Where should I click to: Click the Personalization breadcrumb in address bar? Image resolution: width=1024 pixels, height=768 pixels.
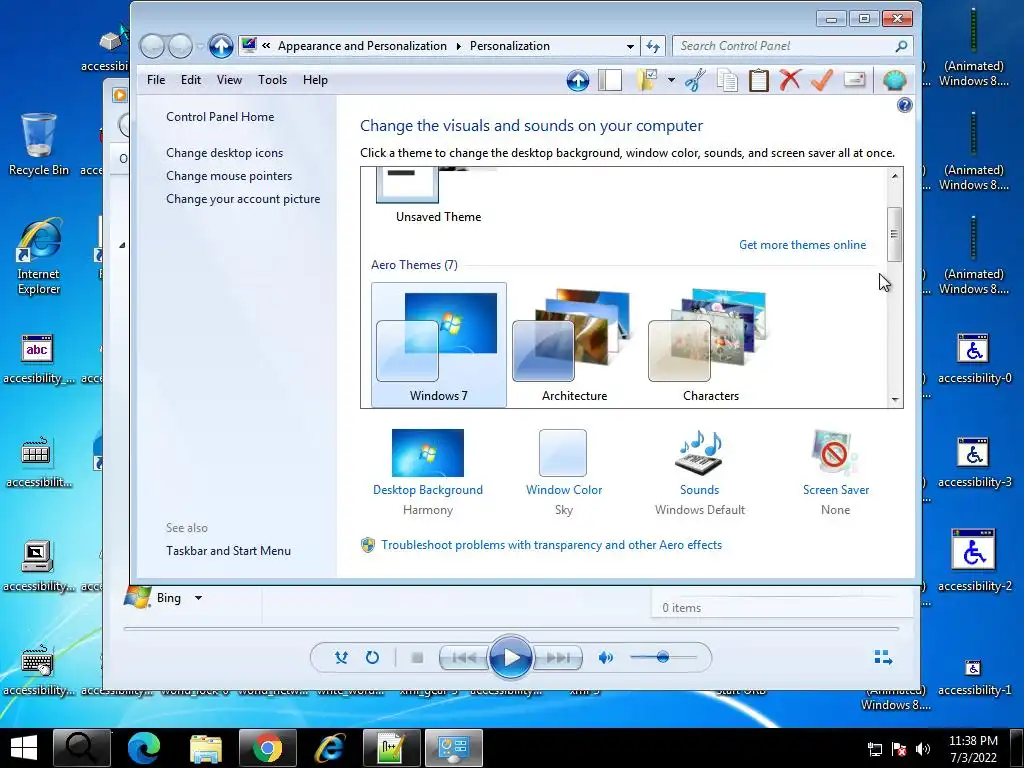coord(509,46)
